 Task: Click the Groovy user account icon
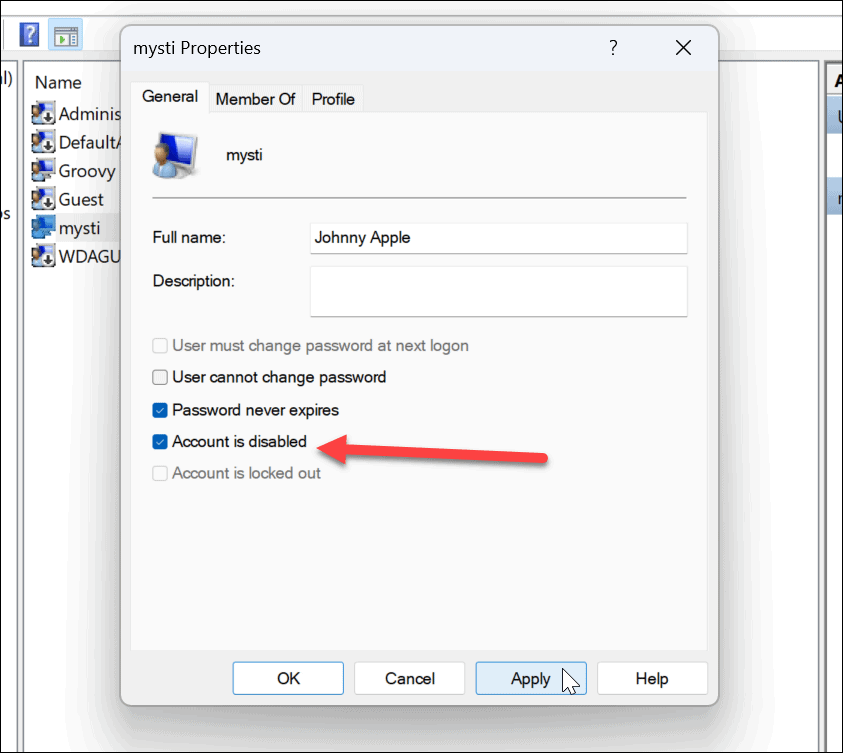pyautogui.click(x=43, y=170)
